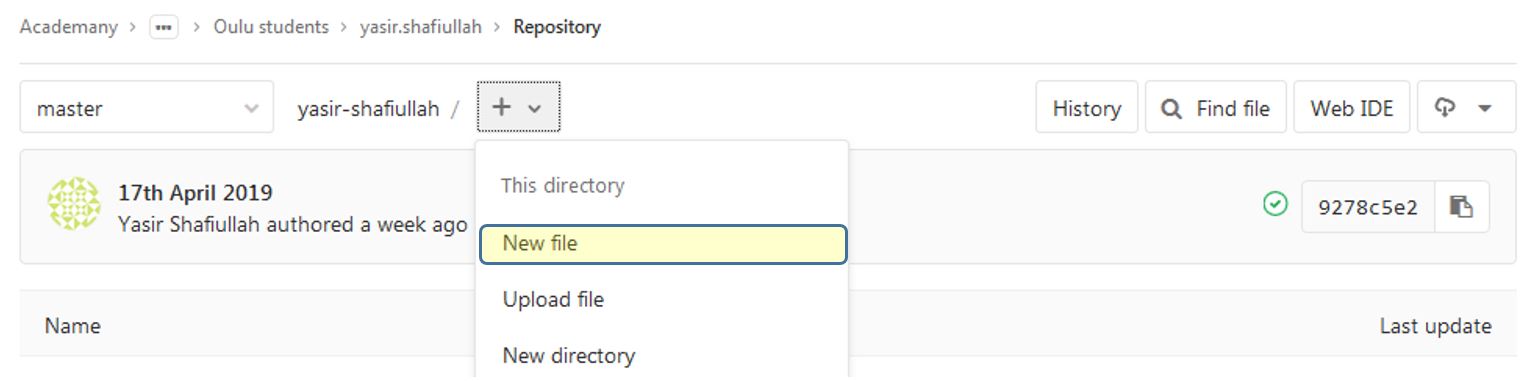
Task: Open yasir.shafiullah breadcrumb link
Action: (x=421, y=27)
